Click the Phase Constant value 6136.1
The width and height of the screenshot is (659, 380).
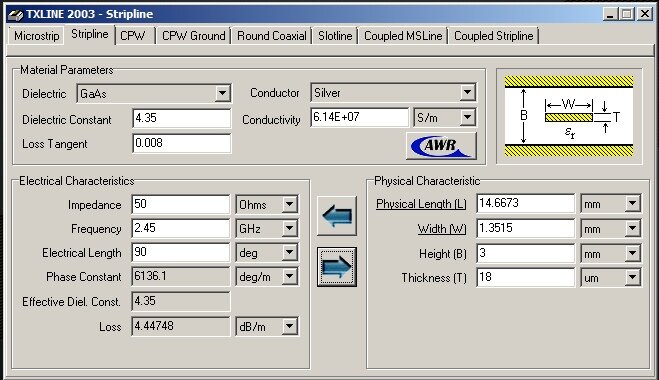tap(181, 276)
